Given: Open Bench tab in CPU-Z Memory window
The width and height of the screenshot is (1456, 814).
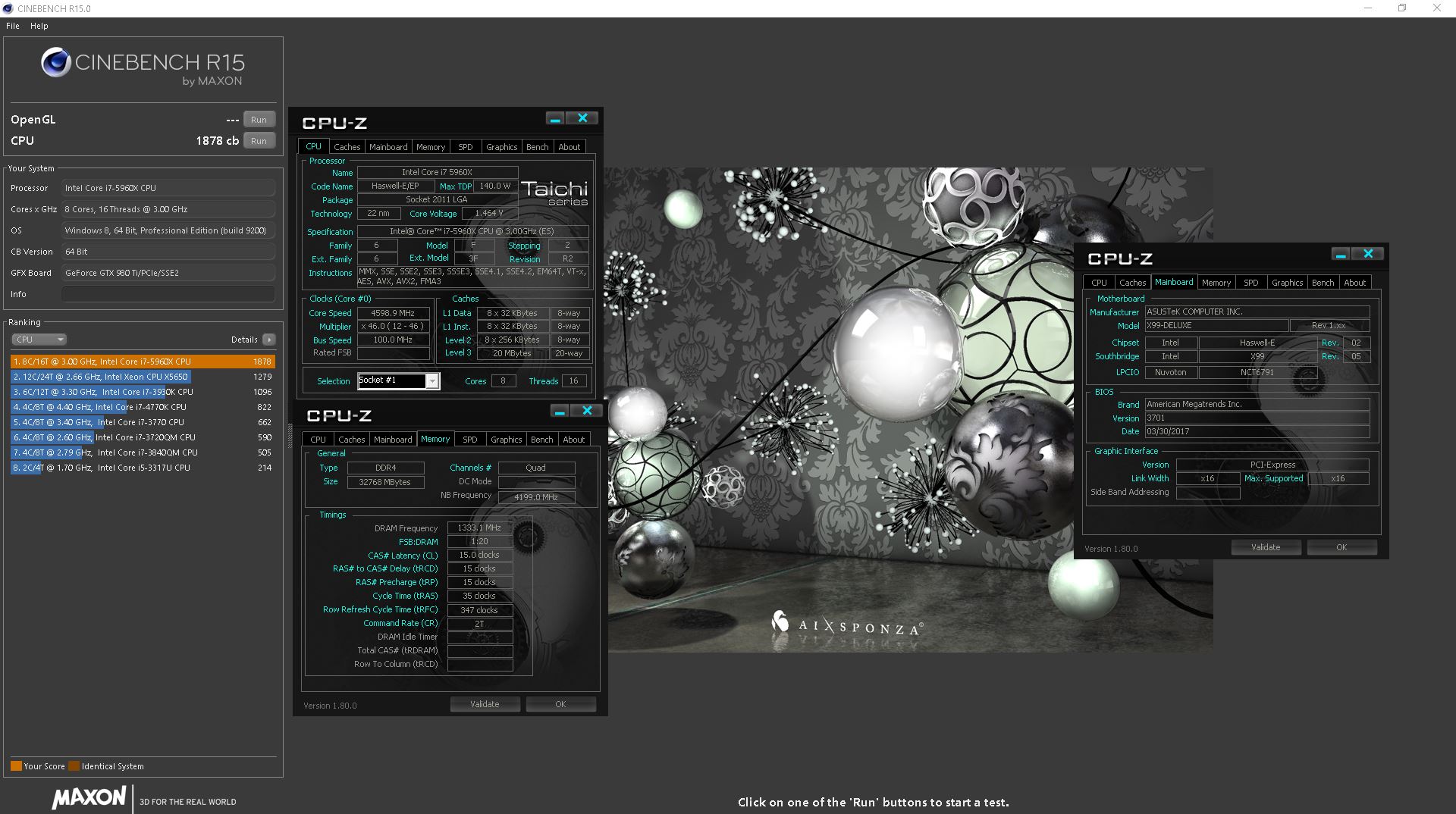Looking at the screenshot, I should 542,440.
